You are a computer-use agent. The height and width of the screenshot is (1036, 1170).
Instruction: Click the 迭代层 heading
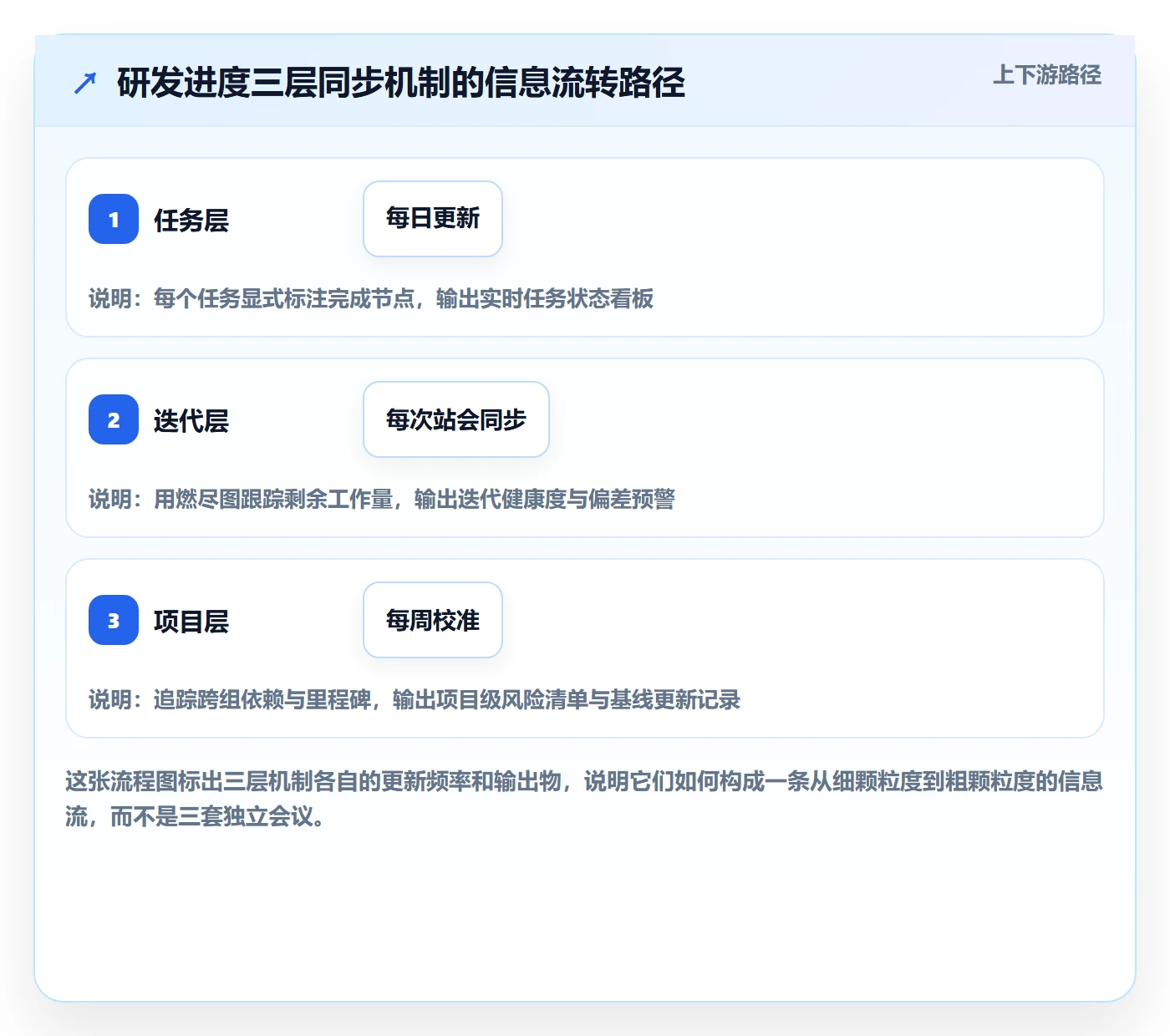point(191,420)
